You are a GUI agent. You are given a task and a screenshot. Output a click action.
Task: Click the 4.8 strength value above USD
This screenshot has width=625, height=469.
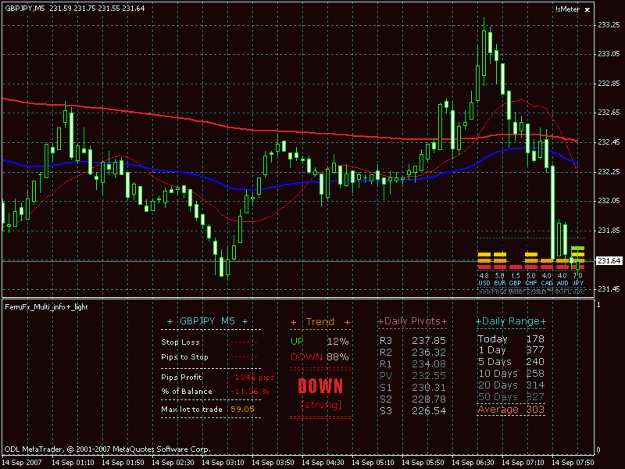[484, 276]
